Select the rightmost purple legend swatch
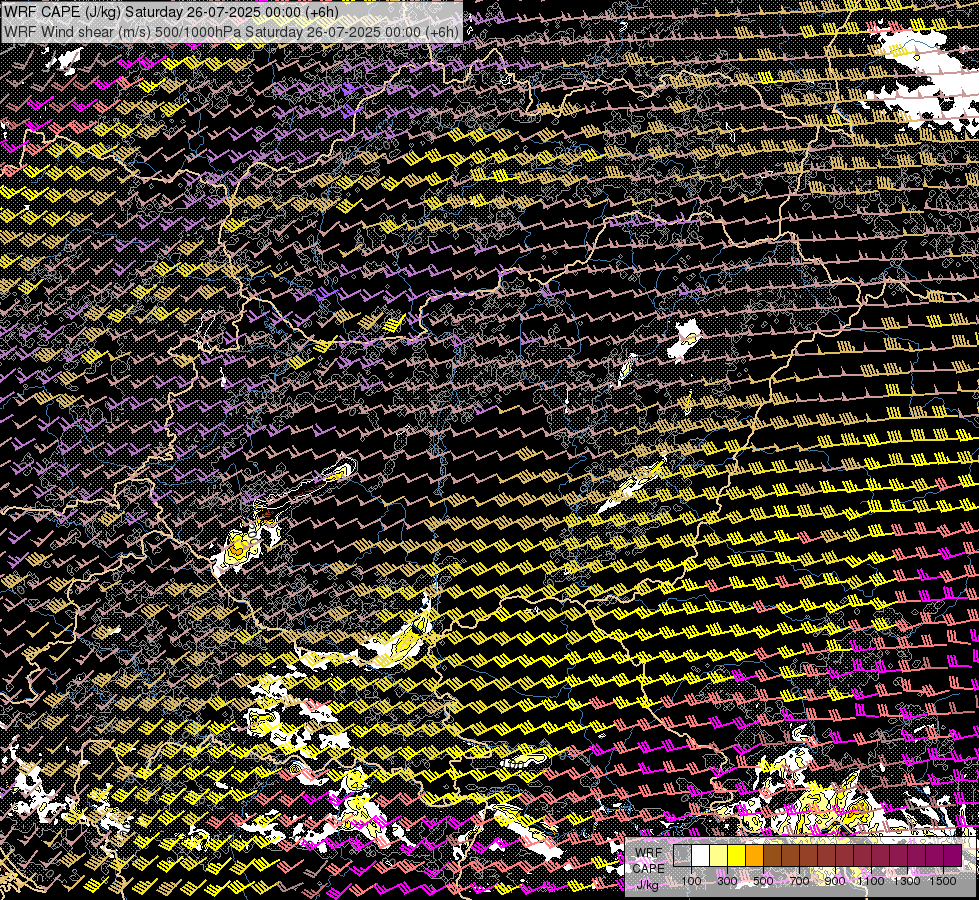The height and width of the screenshot is (900, 979). coord(953,855)
